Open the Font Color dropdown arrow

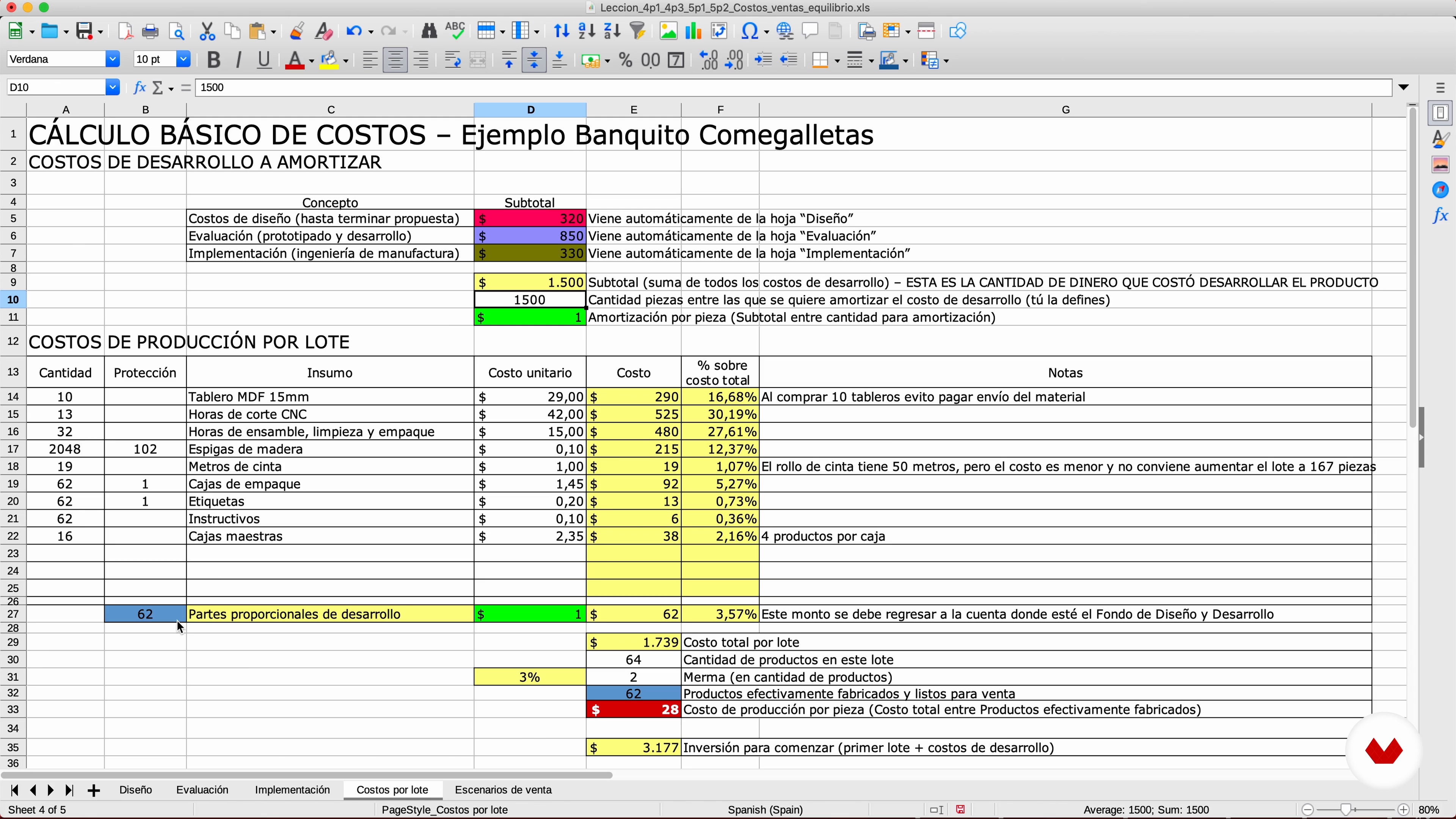pos(311,61)
